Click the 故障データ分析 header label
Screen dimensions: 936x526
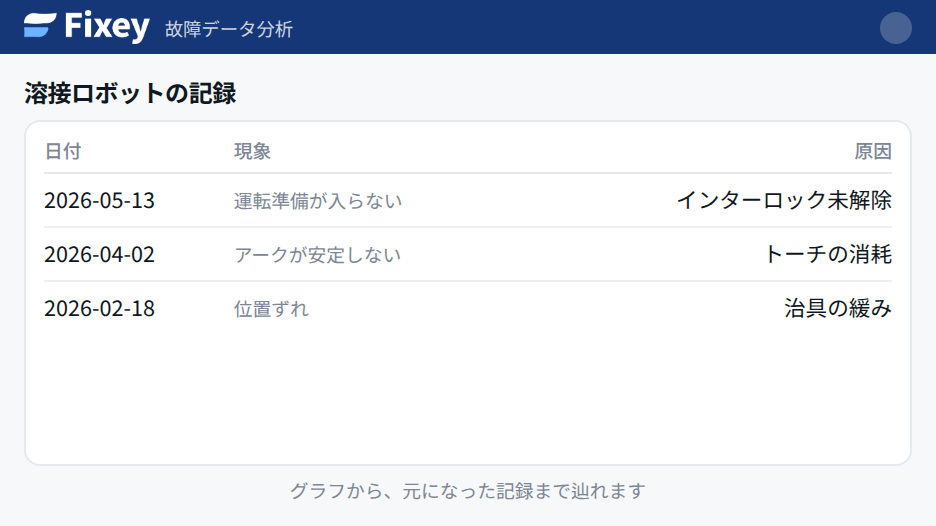click(x=229, y=29)
